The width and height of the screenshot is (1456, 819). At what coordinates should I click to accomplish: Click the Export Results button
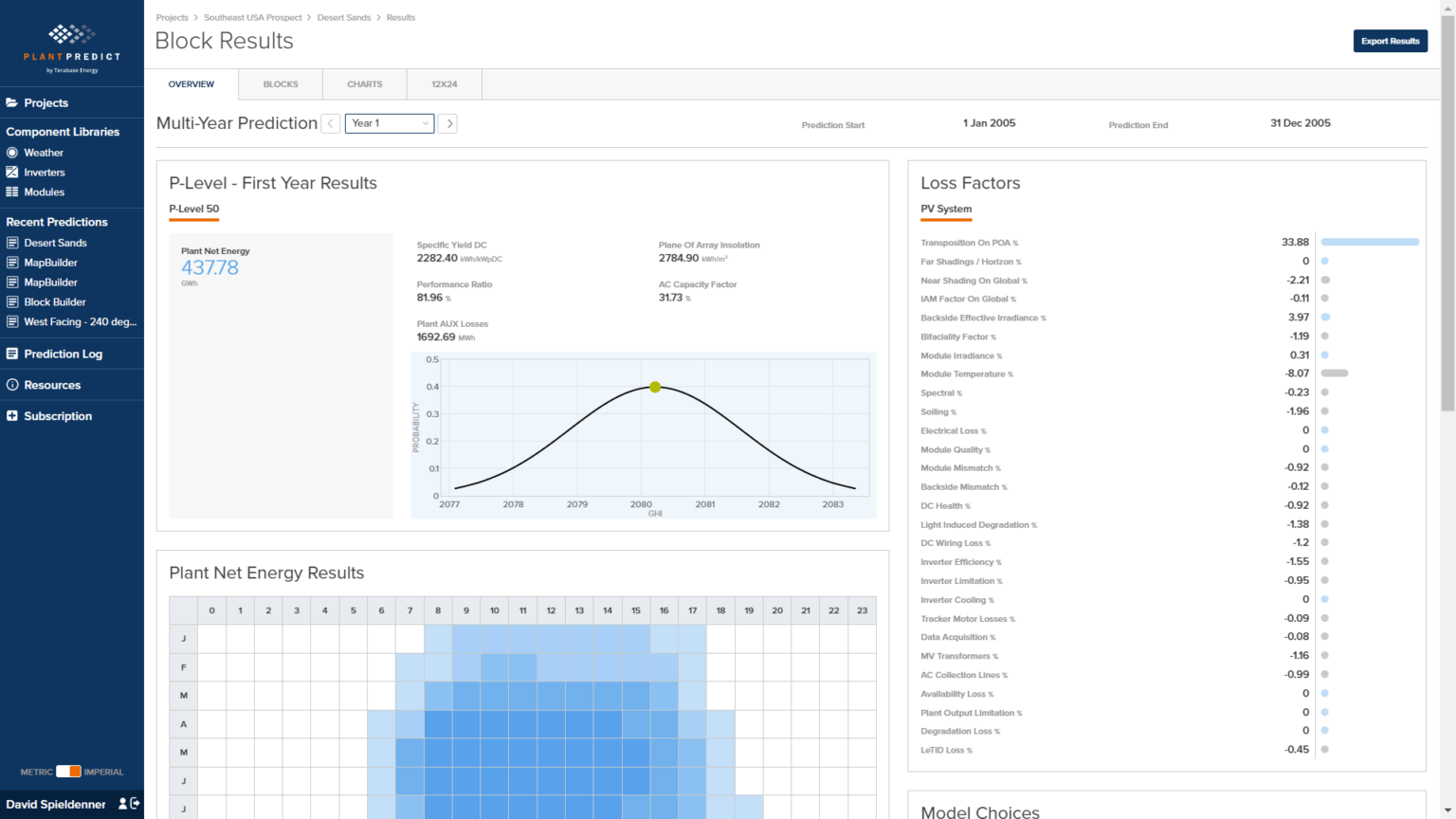[x=1390, y=41]
